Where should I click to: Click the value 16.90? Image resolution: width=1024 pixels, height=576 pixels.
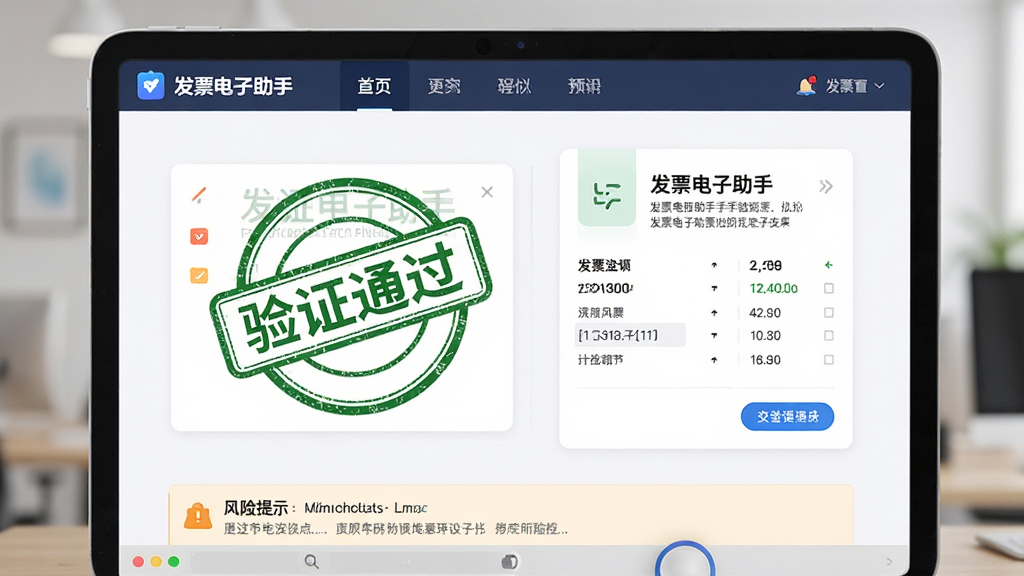tap(765, 360)
